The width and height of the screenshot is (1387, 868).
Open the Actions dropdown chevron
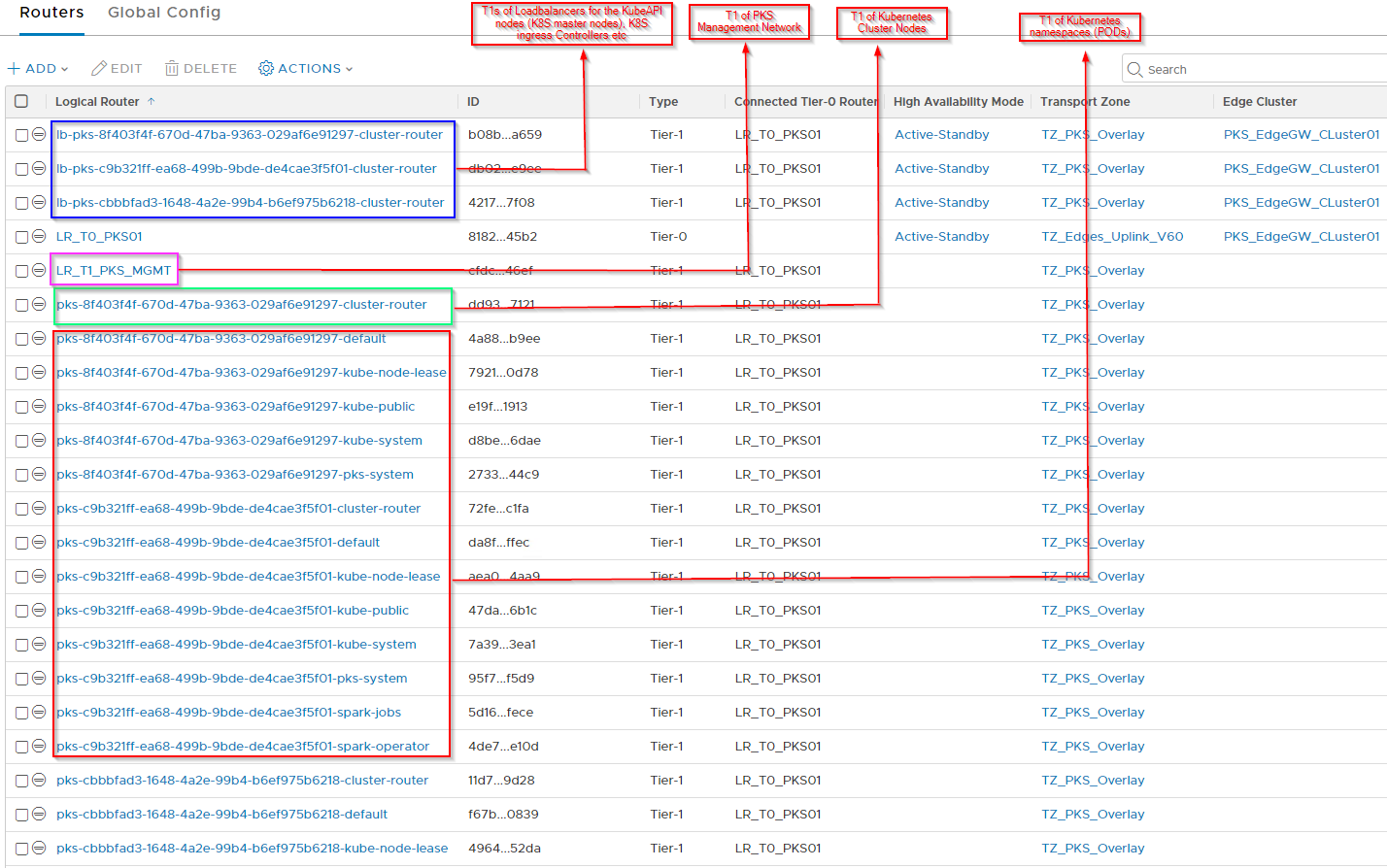349,69
